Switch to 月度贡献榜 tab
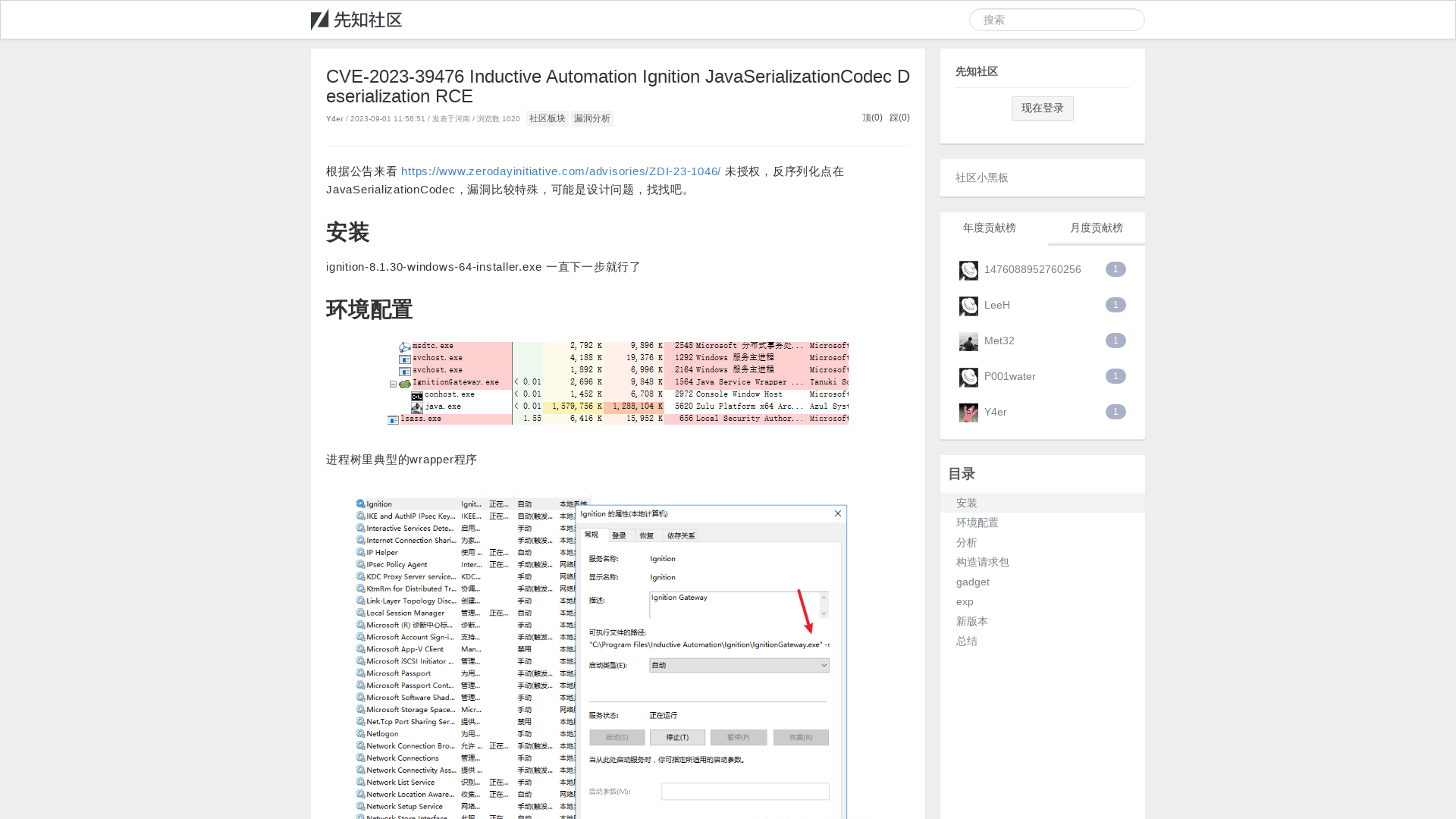The image size is (1456, 819). point(1096,228)
